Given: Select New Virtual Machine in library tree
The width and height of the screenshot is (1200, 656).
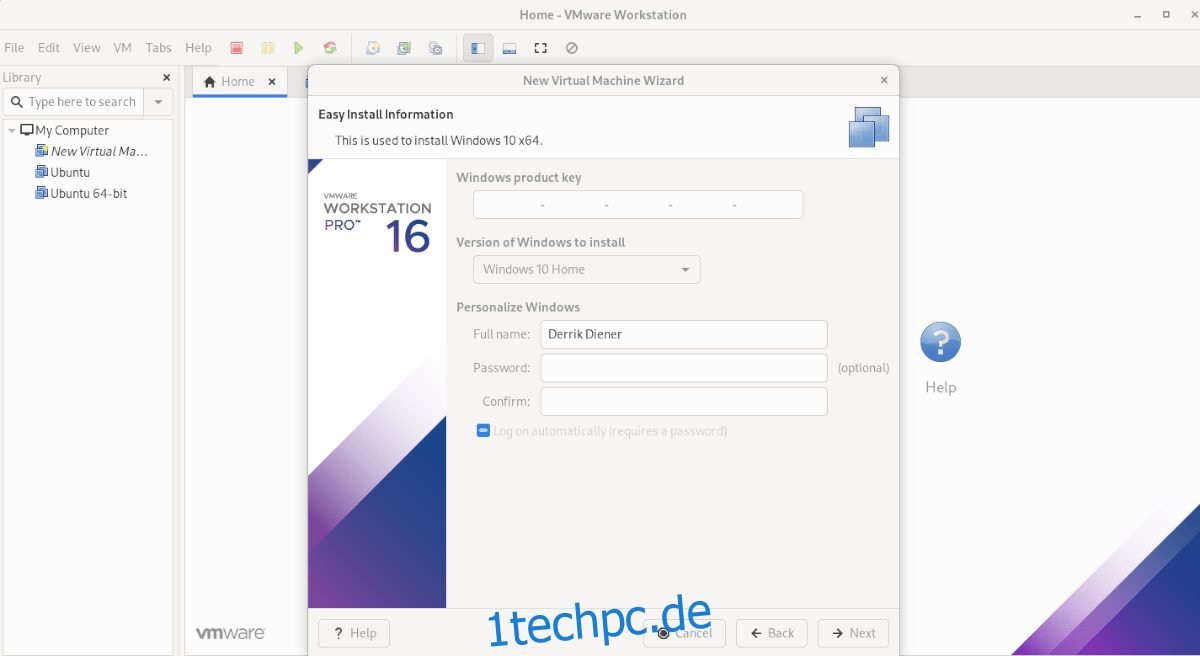Looking at the screenshot, I should [99, 151].
